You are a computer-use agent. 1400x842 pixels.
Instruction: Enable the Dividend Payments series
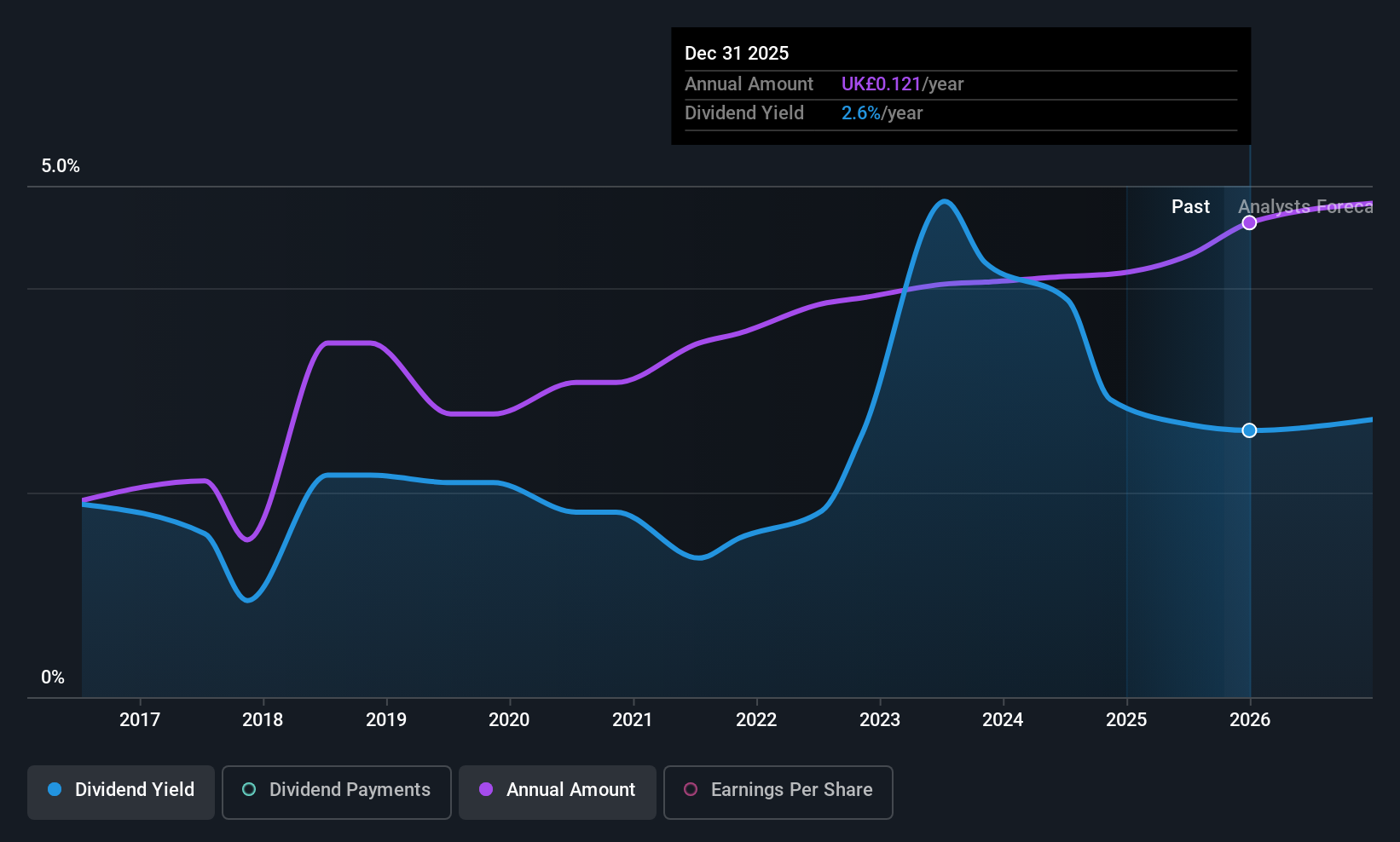tap(337, 793)
